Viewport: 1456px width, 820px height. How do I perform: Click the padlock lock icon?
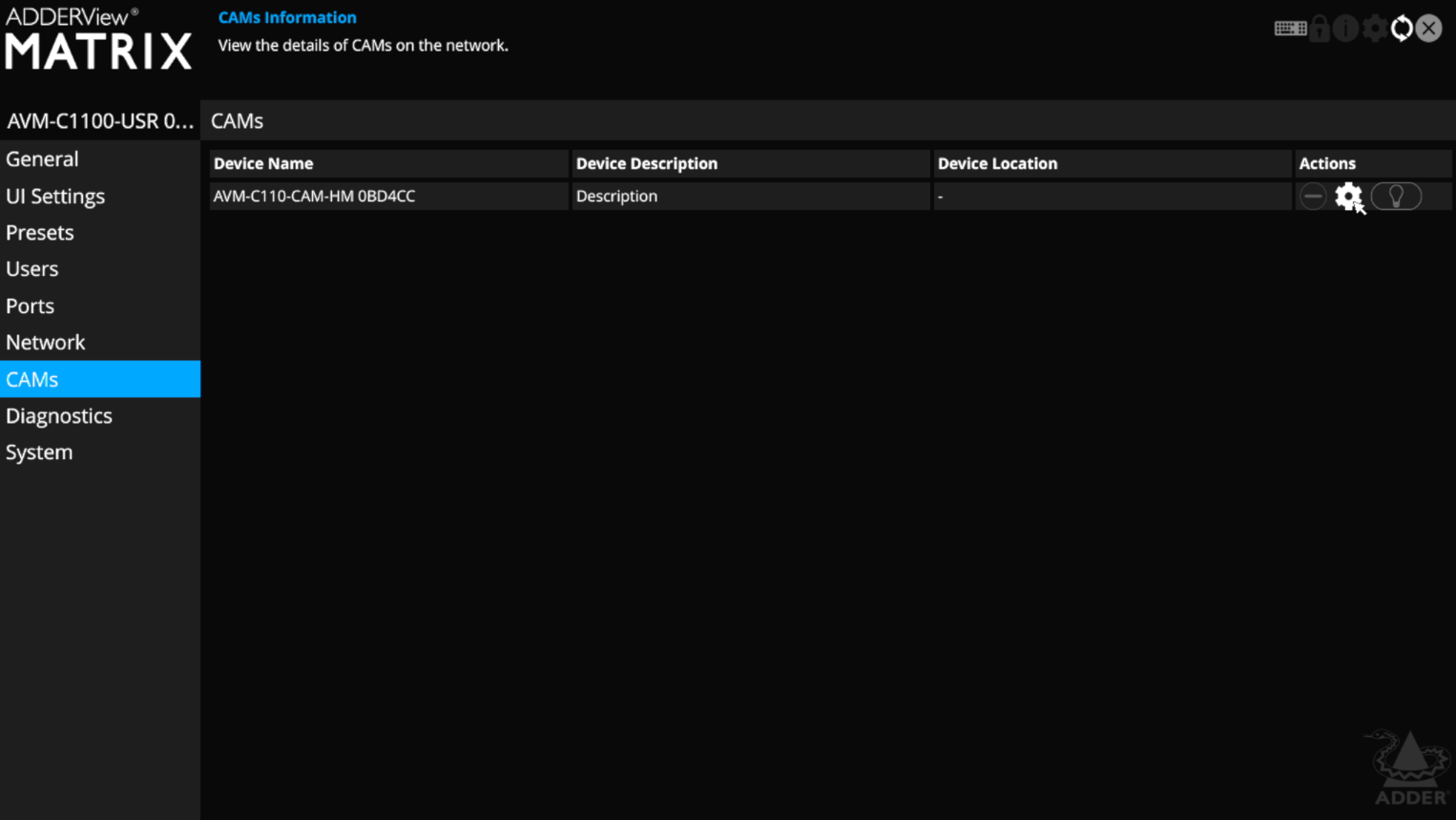tap(1320, 29)
